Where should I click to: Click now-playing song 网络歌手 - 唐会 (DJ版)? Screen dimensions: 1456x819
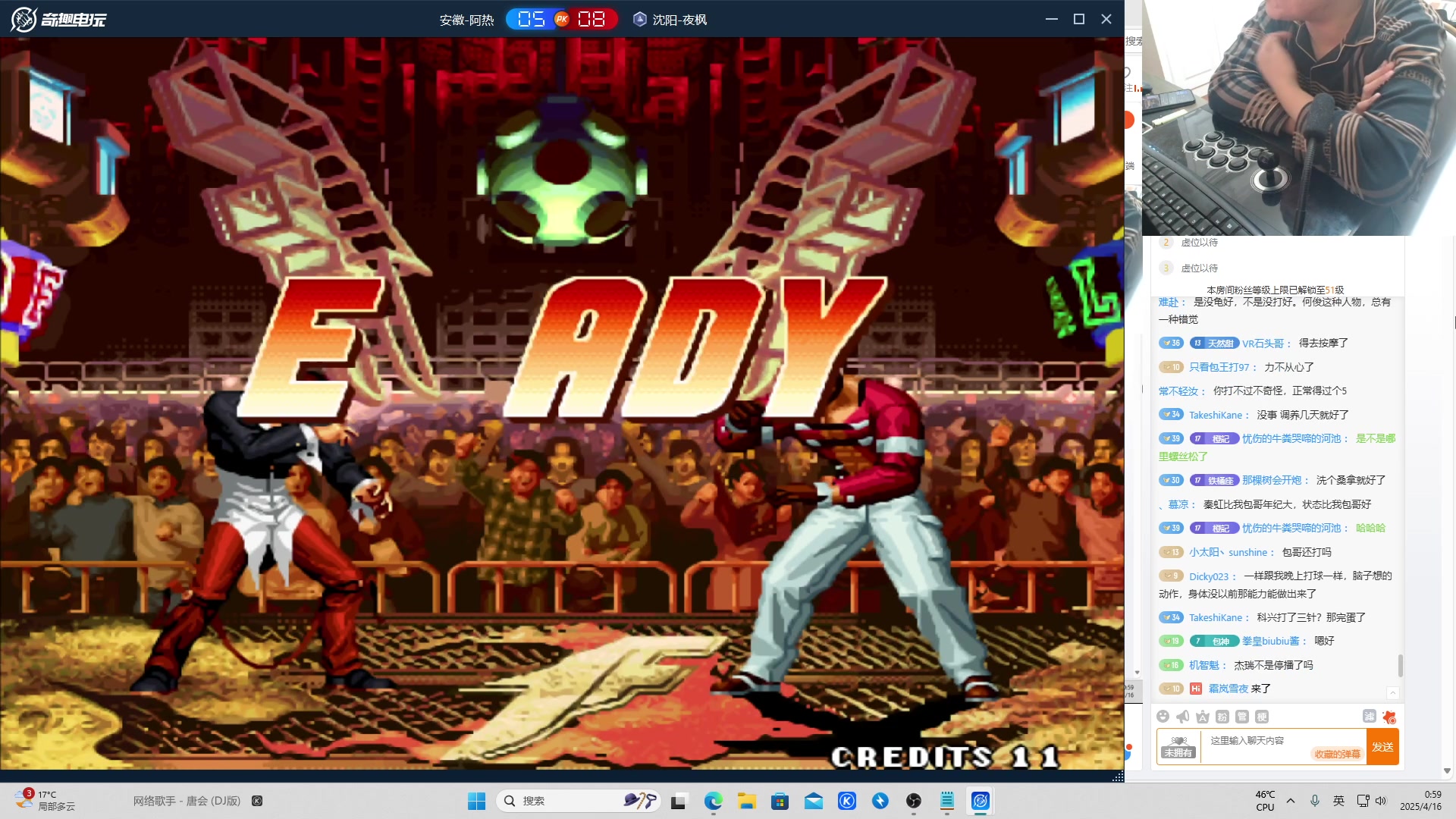[187, 801]
